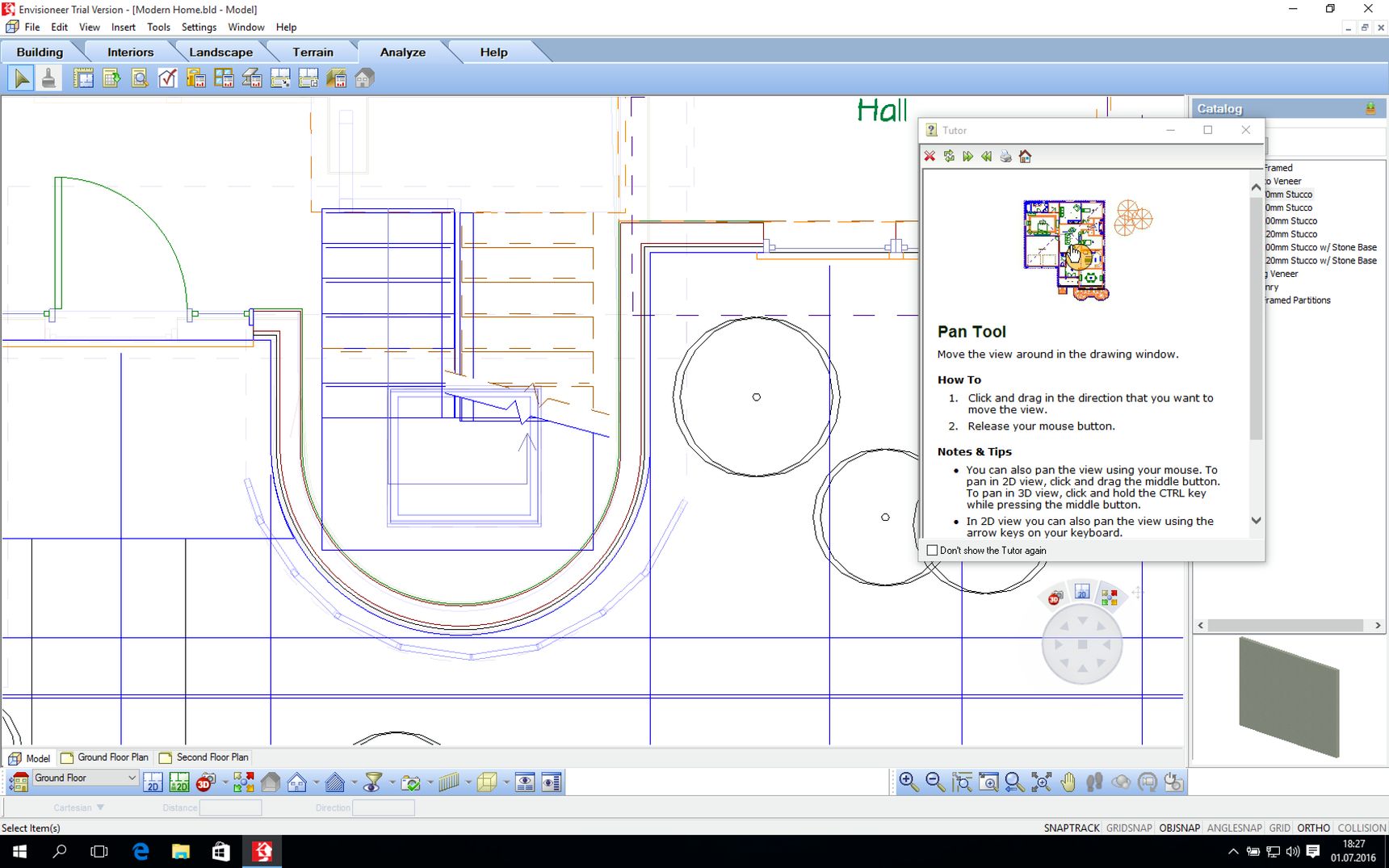This screenshot has height=868, width=1389.
Task: Click the Tutor window vertical scrollbar
Action: pos(1256,354)
